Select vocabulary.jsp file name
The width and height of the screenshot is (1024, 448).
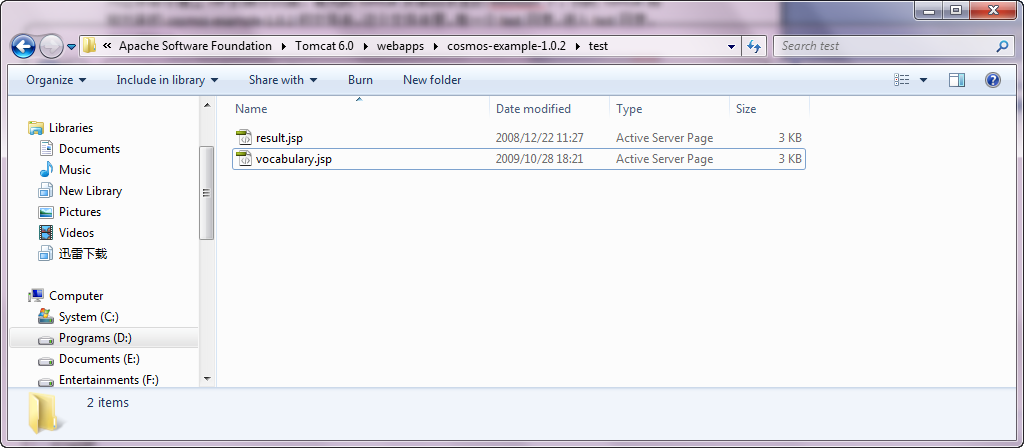294,159
